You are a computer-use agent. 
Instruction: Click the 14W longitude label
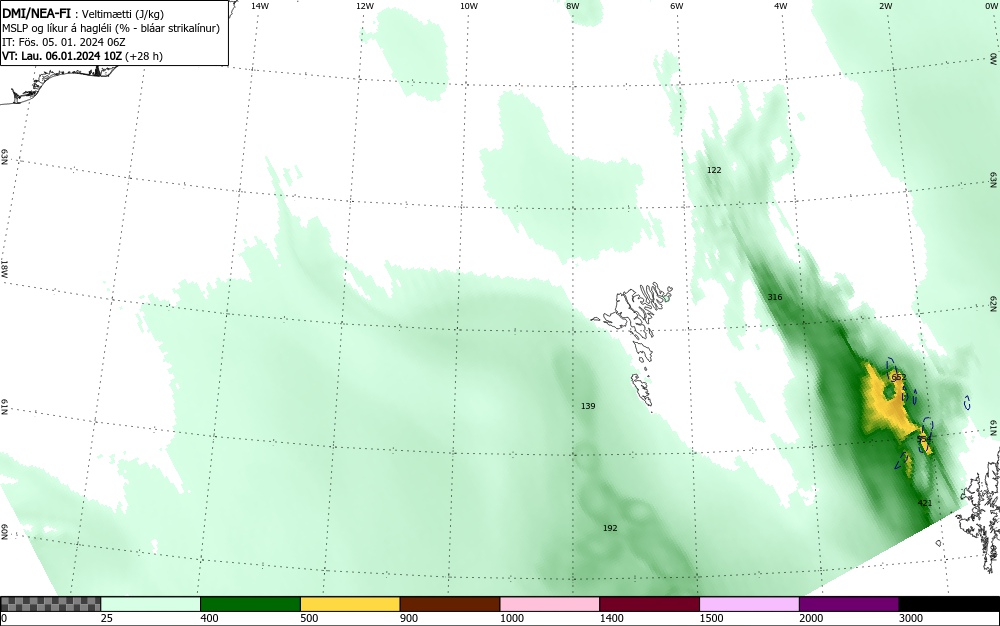(260, 6)
